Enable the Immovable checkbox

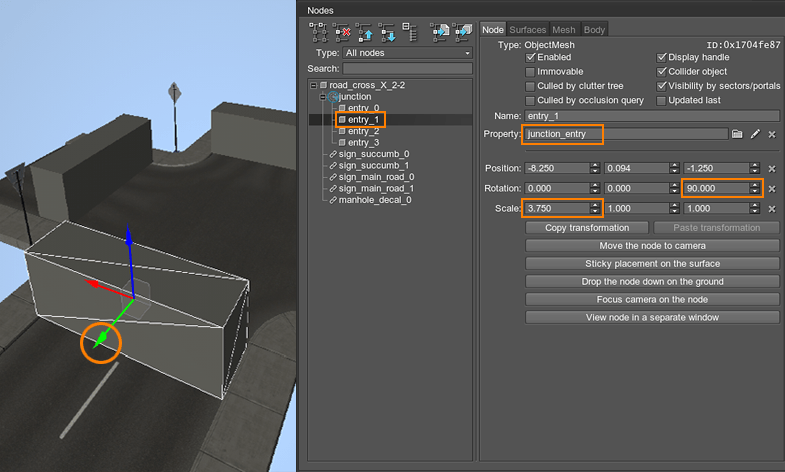[530, 72]
